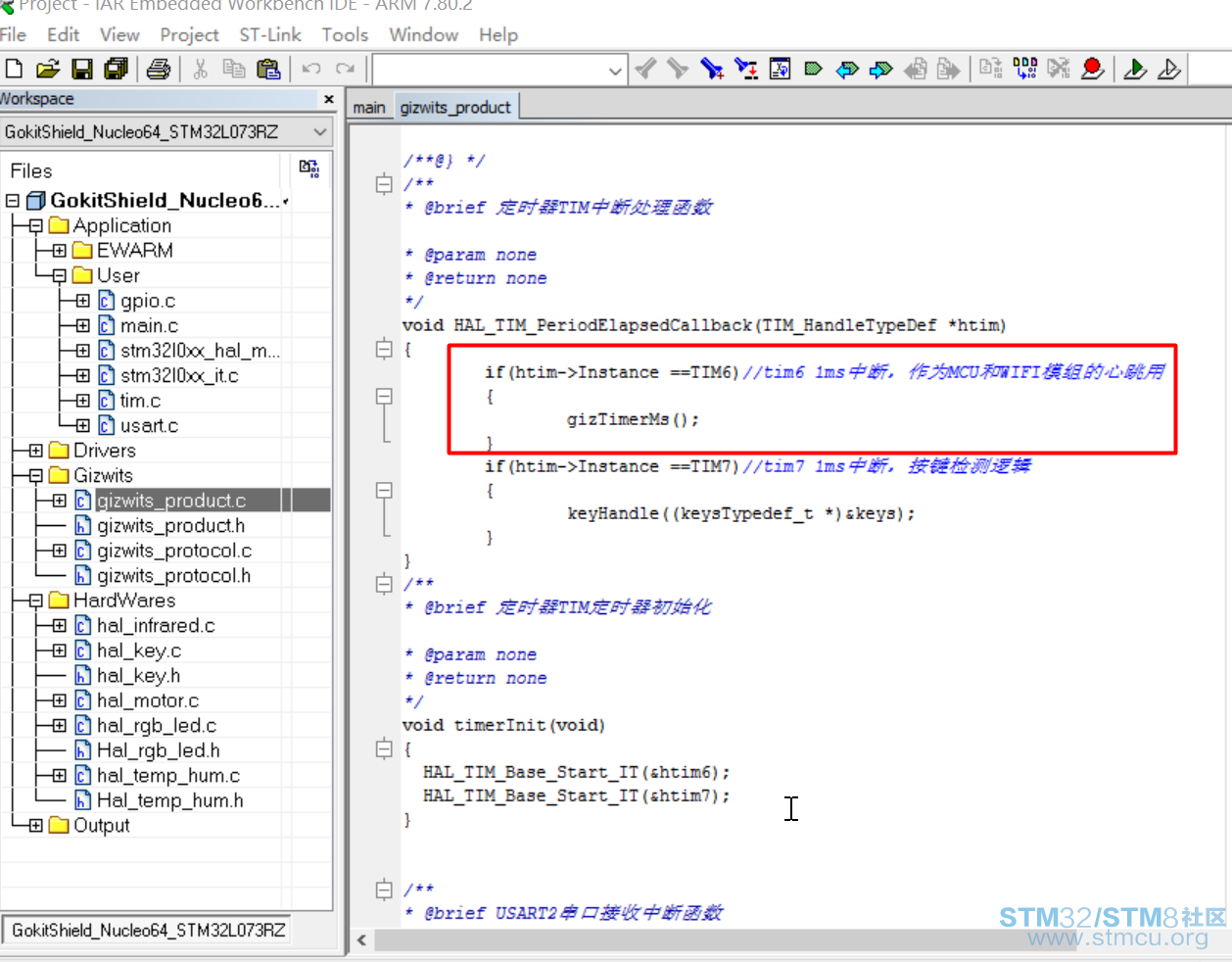Collapse the HardWares folder node
This screenshot has height=962, width=1232.
point(36,601)
